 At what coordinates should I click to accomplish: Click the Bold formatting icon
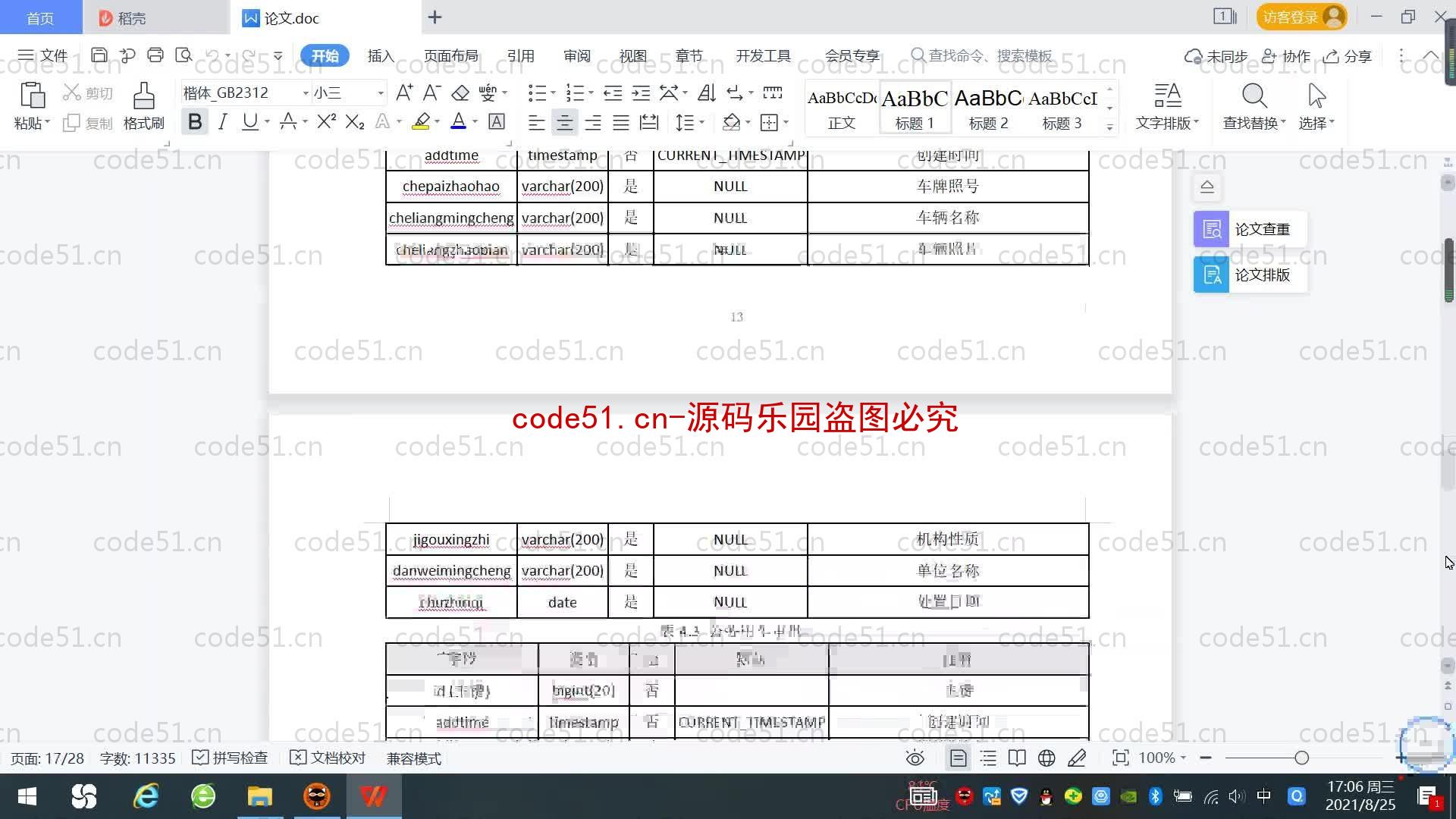tap(194, 122)
